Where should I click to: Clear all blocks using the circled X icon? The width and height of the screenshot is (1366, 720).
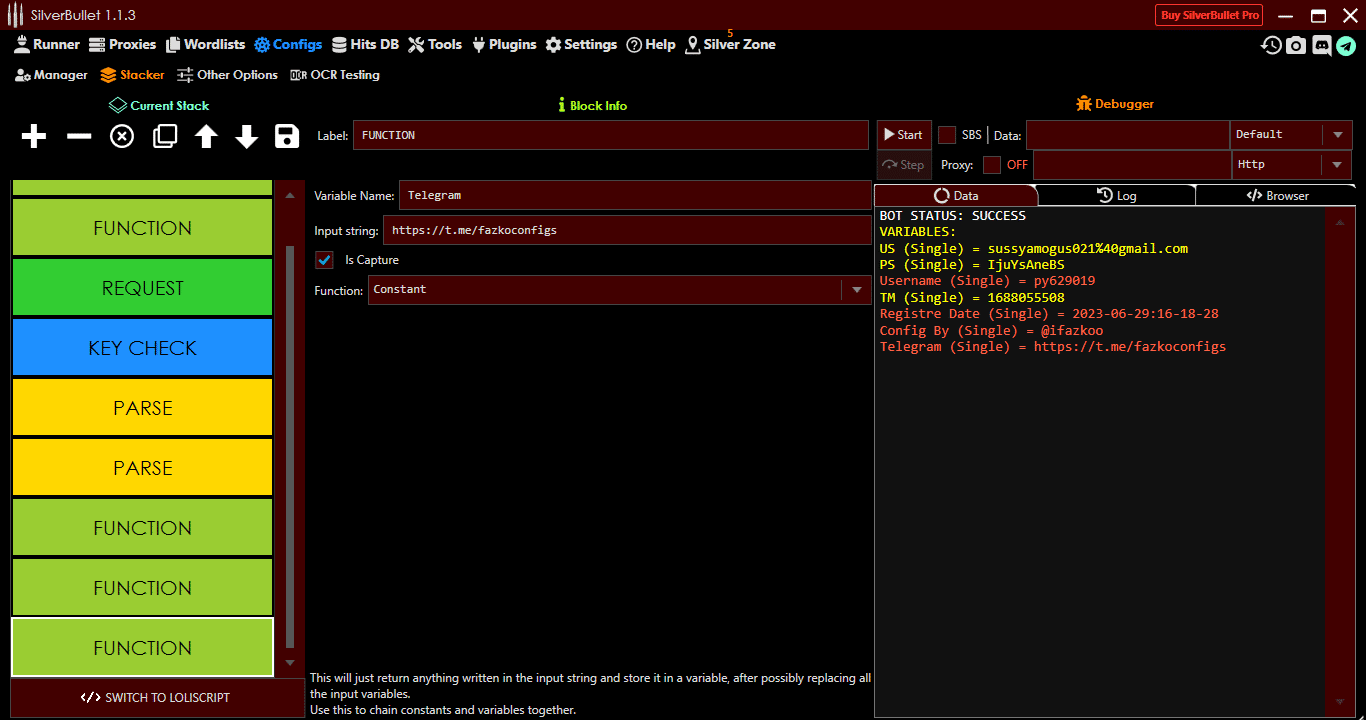121,136
